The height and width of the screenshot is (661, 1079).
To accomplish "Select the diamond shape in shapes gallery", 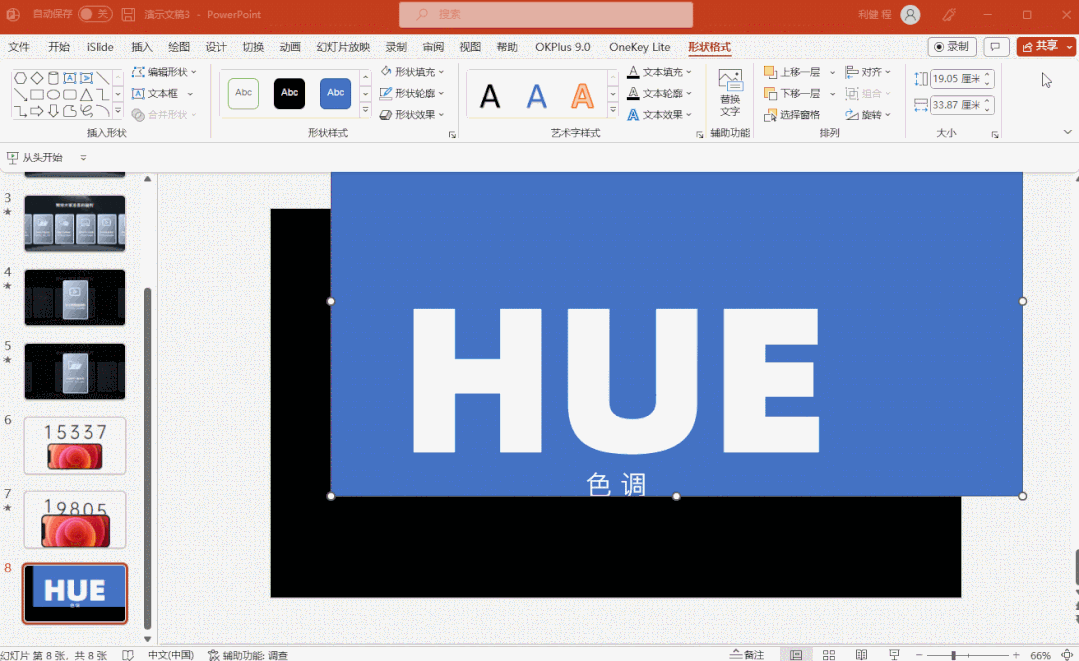I will point(37,78).
